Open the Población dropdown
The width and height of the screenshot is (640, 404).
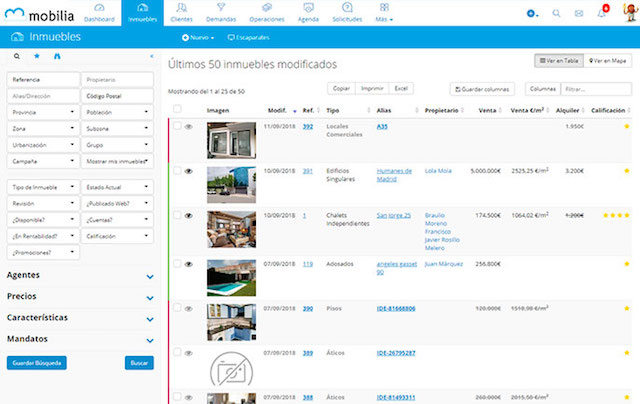(118, 112)
